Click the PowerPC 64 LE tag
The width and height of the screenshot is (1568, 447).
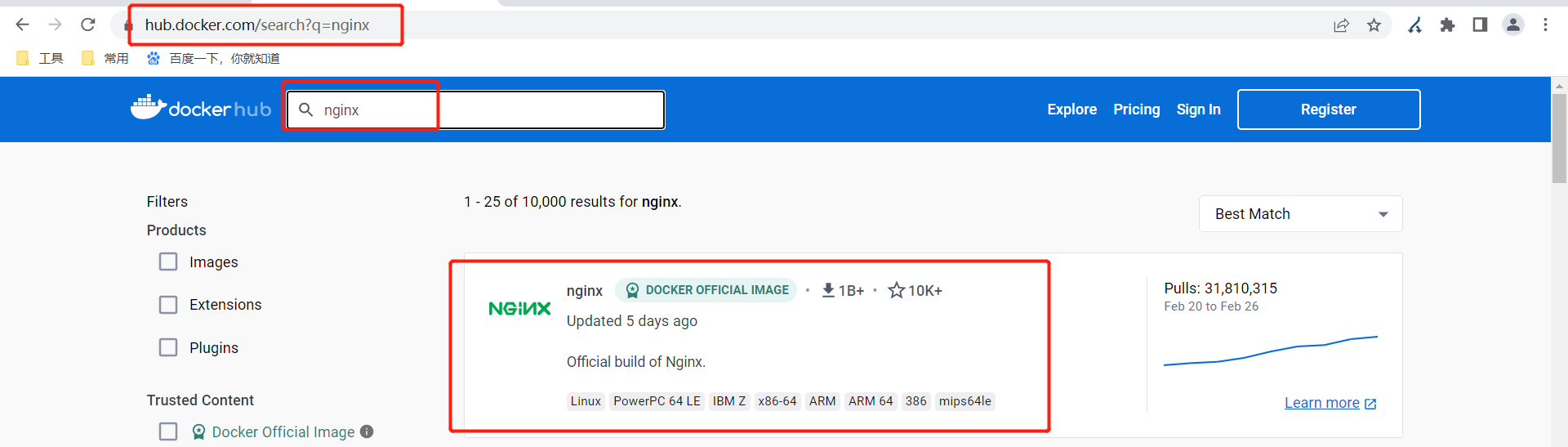tap(657, 401)
